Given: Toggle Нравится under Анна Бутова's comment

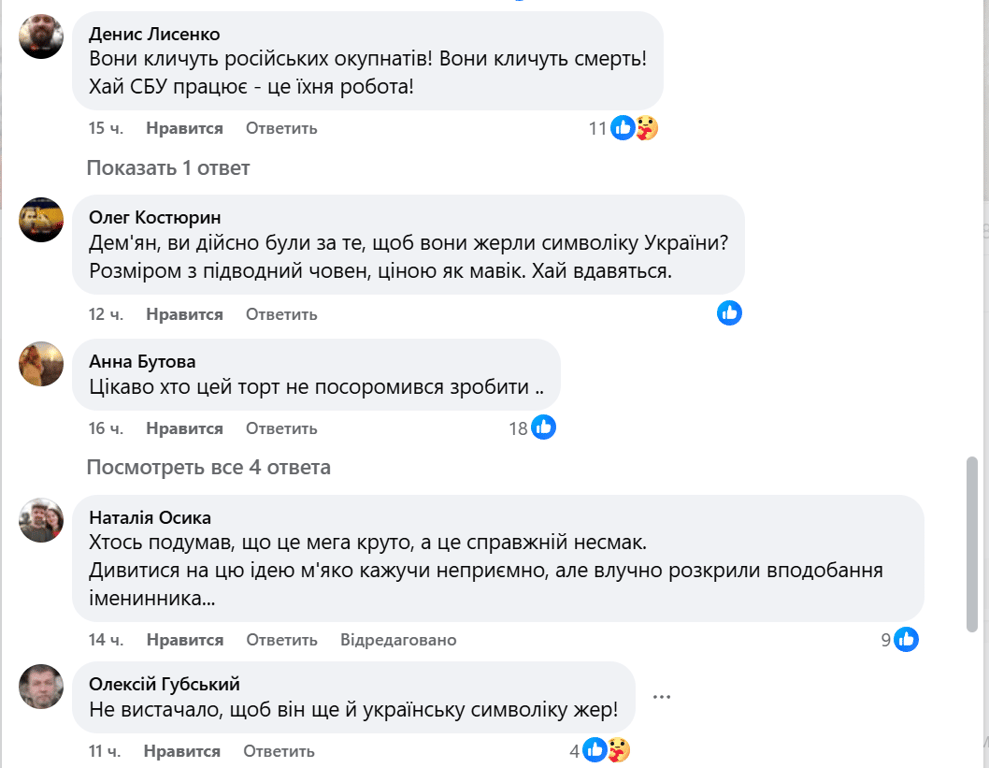Looking at the screenshot, I should (187, 427).
